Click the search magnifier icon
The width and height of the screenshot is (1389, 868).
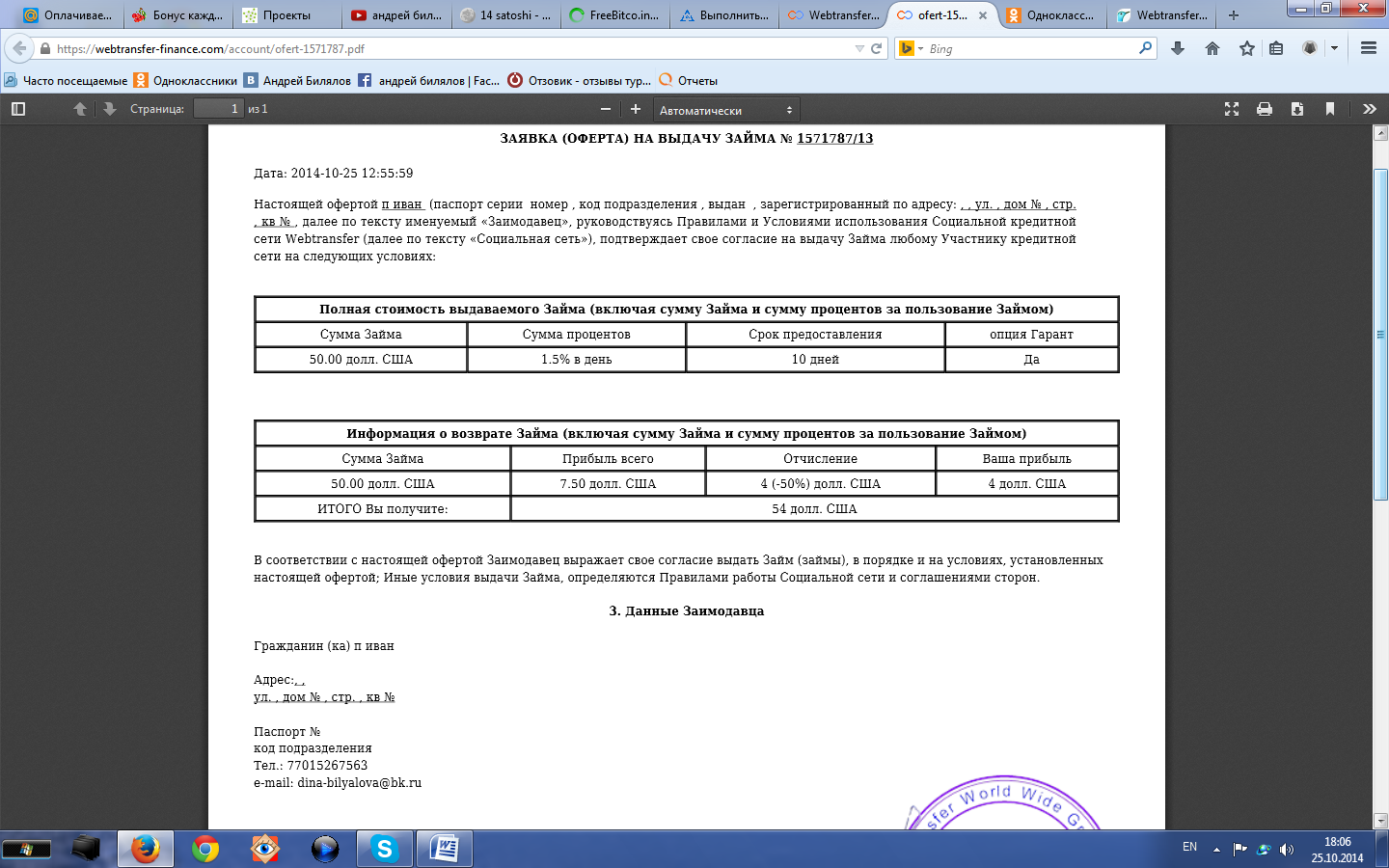click(x=1145, y=48)
